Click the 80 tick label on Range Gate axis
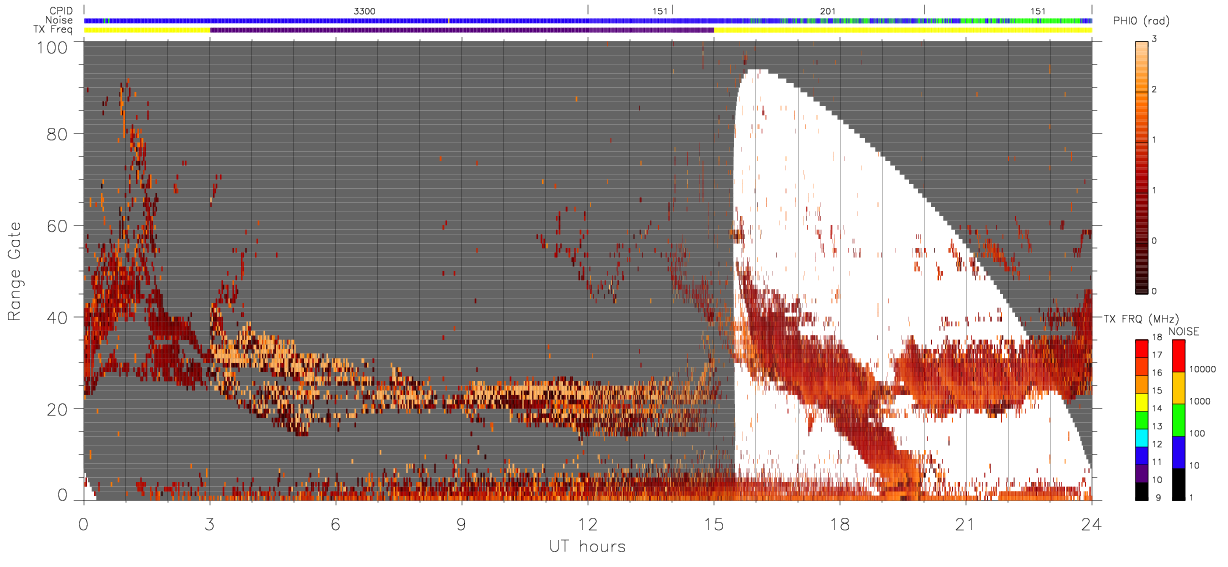This screenshot has height=567, width=1228. (x=58, y=134)
